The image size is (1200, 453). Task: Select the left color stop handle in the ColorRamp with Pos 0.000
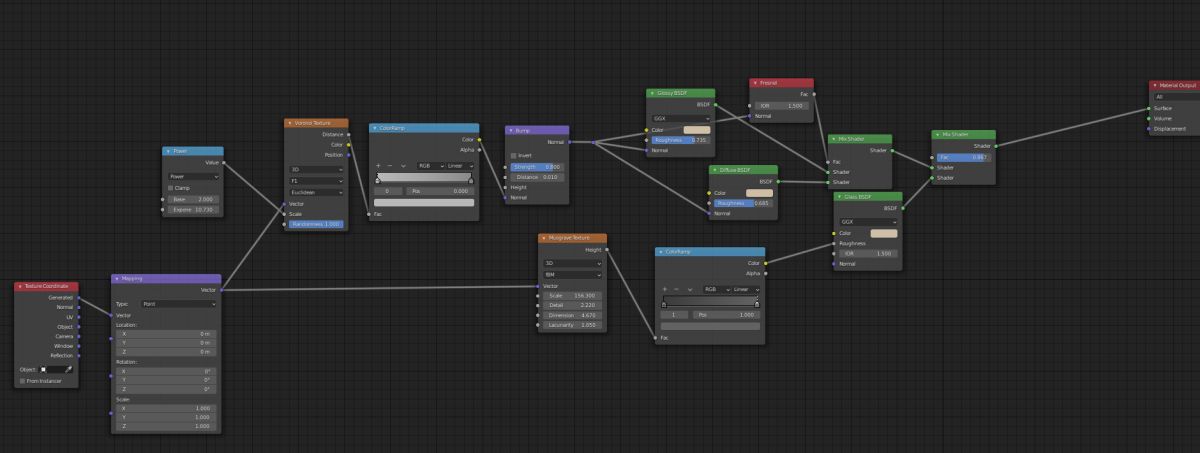click(378, 181)
